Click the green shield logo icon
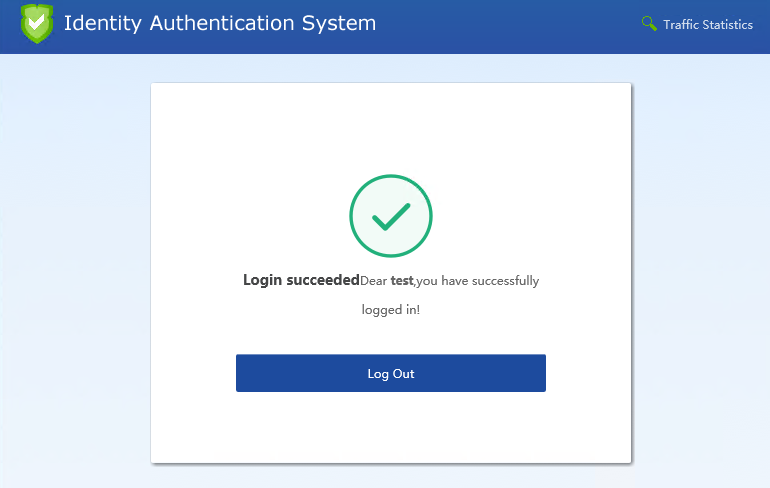770x488 pixels. 37,23
